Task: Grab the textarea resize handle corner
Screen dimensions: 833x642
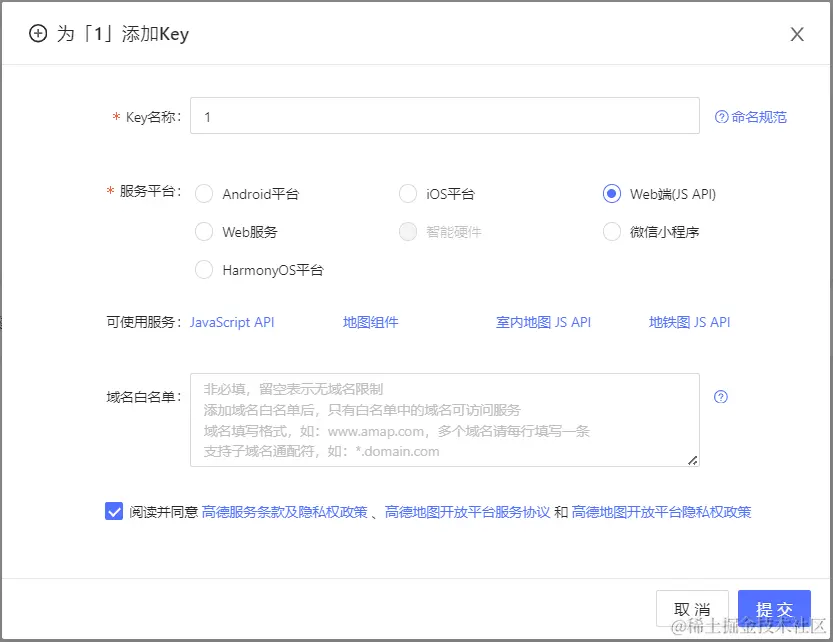Action: (x=693, y=460)
